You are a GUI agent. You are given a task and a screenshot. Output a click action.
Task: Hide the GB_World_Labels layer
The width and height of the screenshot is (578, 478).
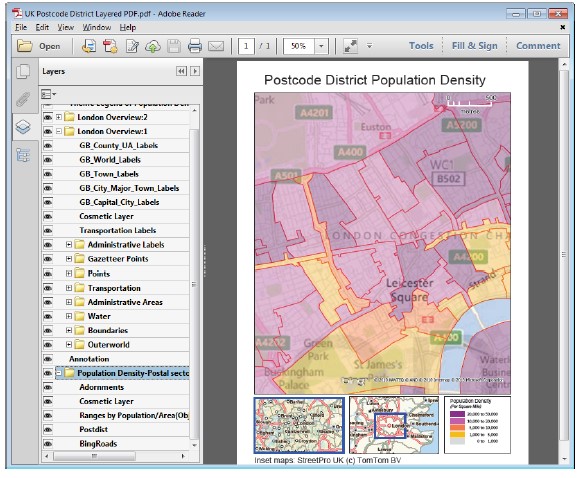48,160
